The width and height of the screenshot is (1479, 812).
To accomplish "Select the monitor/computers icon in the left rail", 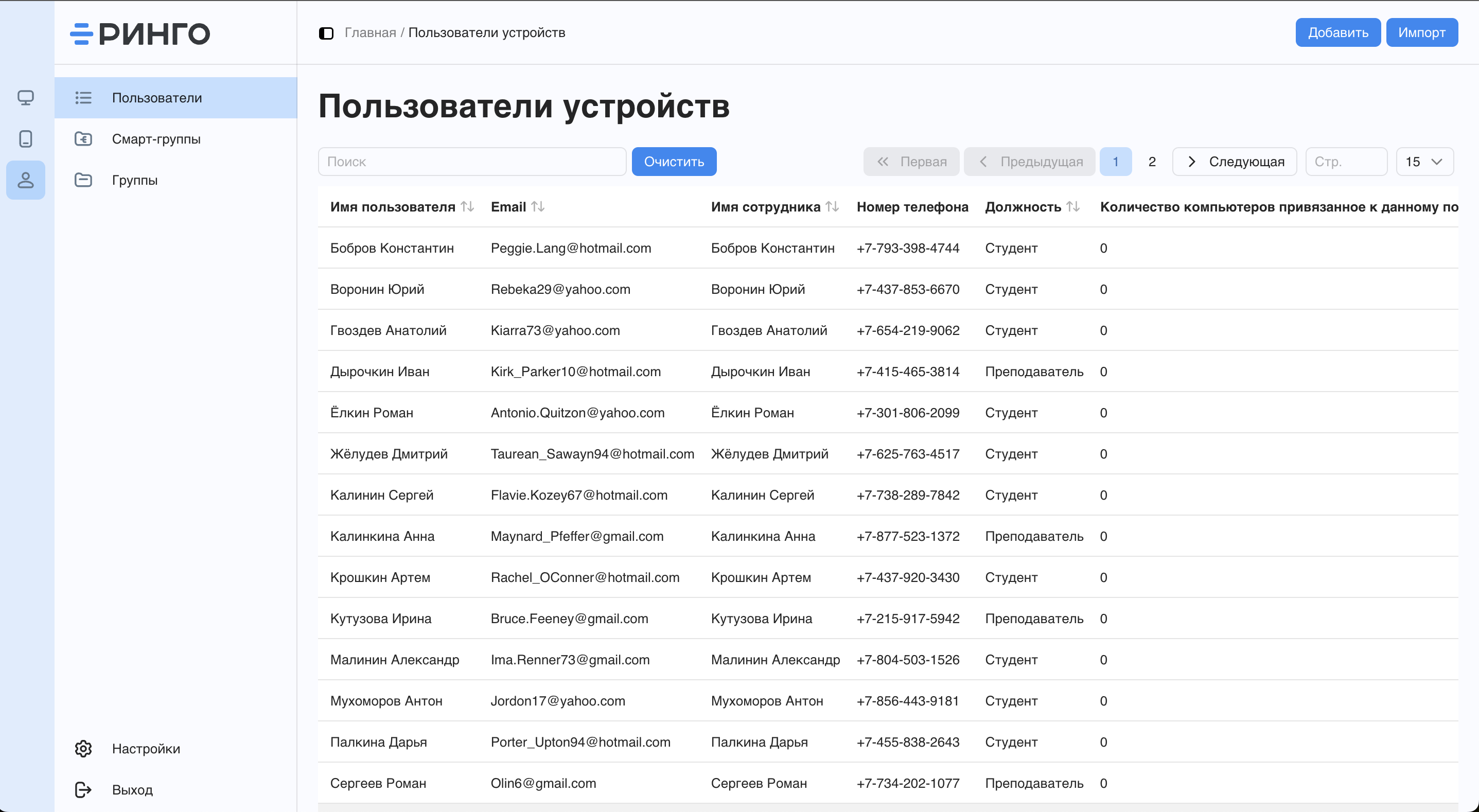I will point(25,98).
